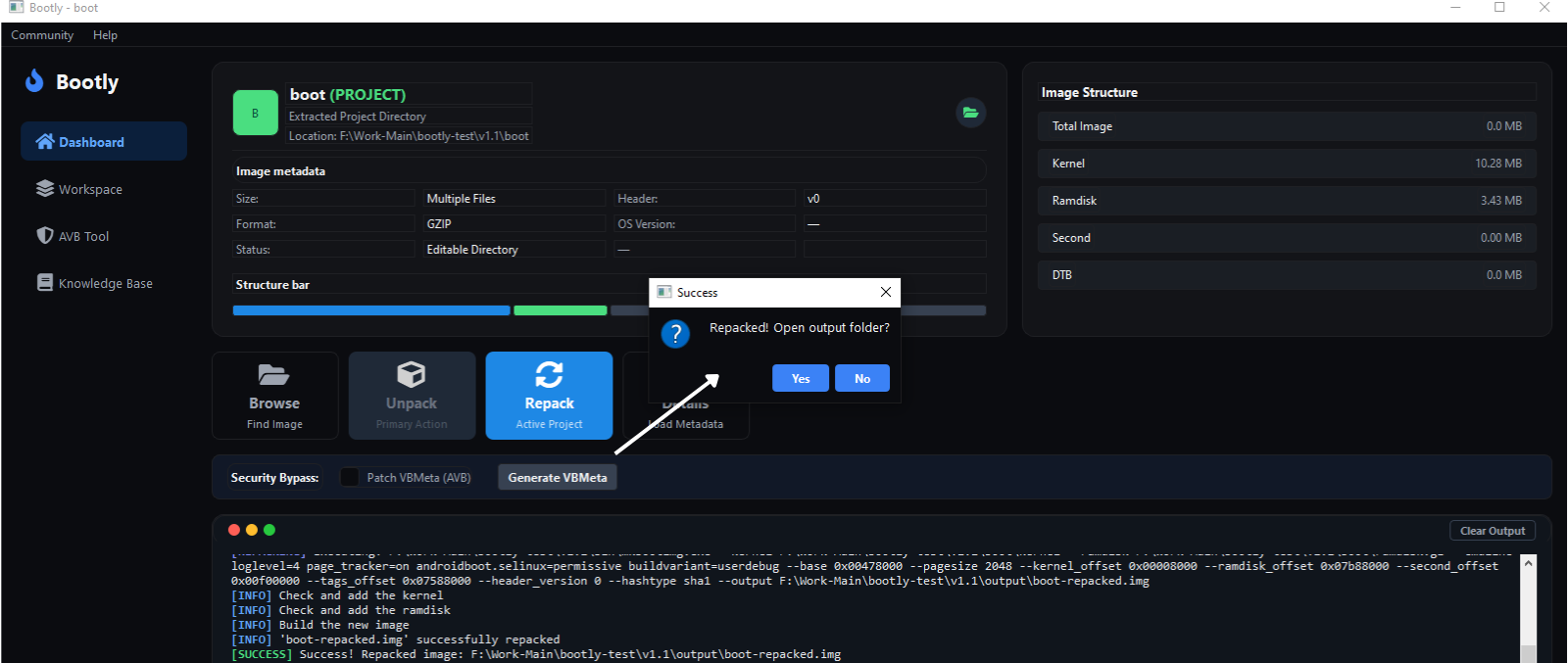Click the 'Extracted Project Directory' label
This screenshot has width=1568, height=663.
[x=358, y=116]
